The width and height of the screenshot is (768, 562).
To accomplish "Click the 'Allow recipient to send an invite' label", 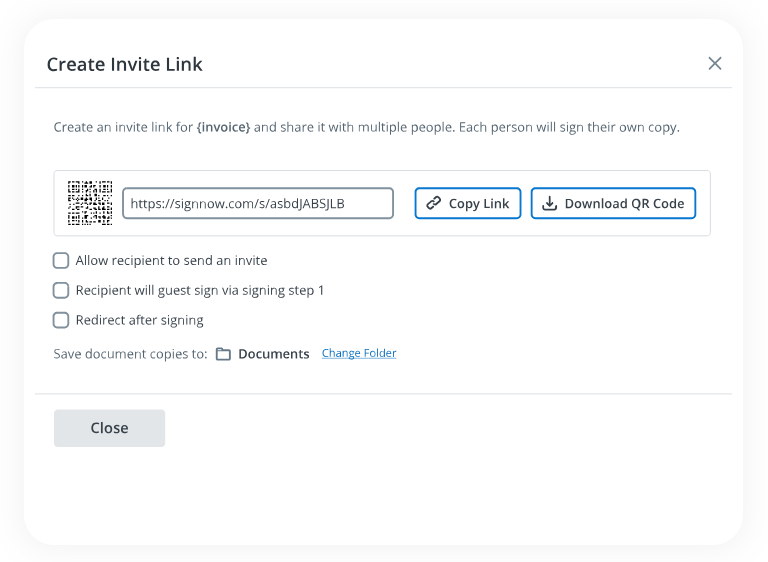I will click(x=171, y=261).
